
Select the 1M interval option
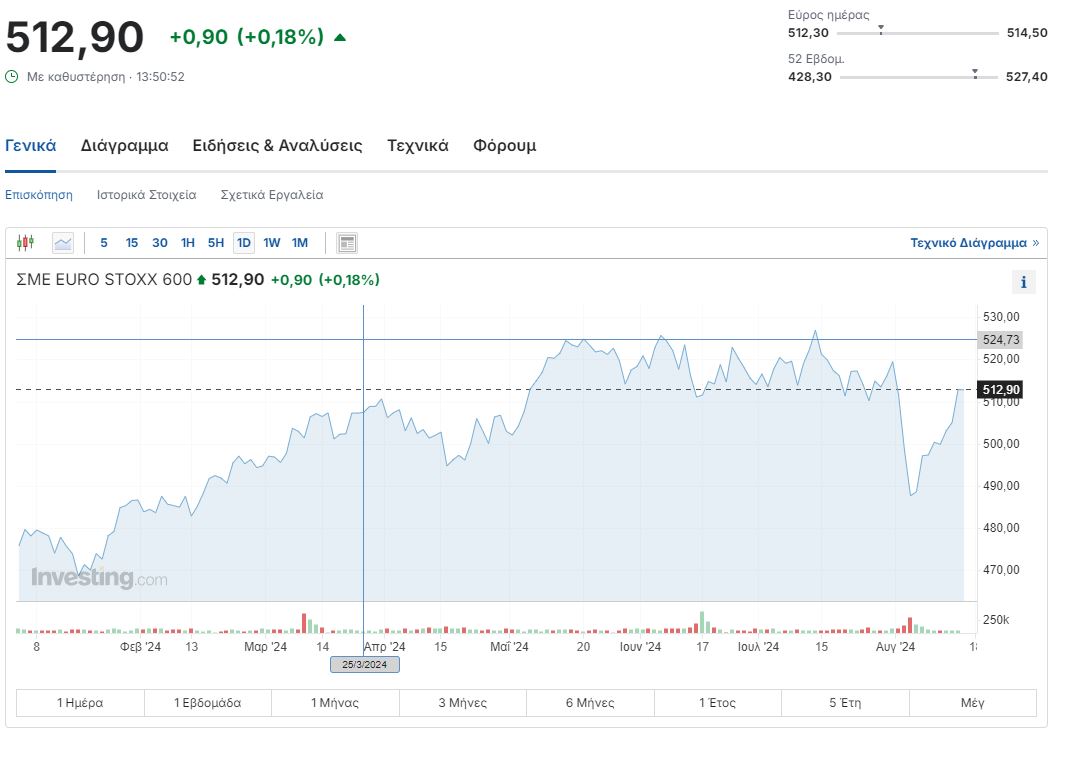tap(300, 242)
